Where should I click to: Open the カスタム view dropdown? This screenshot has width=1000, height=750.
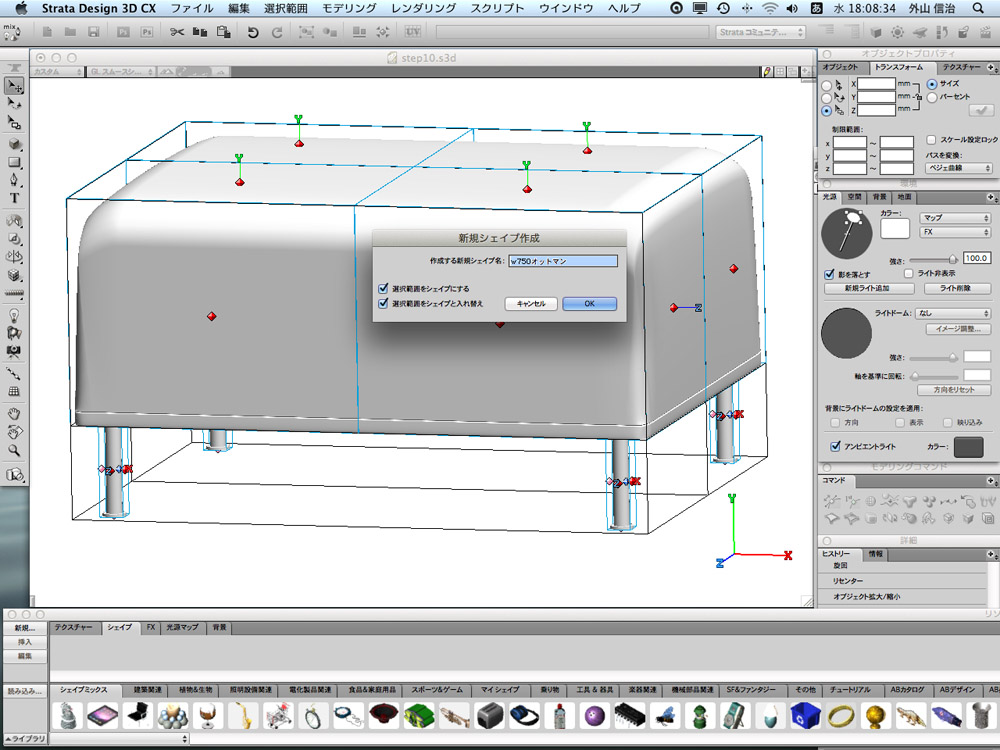click(x=57, y=72)
